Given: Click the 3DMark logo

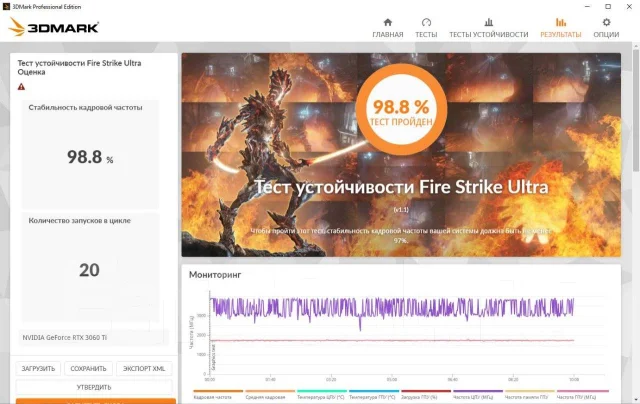Looking at the screenshot, I should click(53, 27).
